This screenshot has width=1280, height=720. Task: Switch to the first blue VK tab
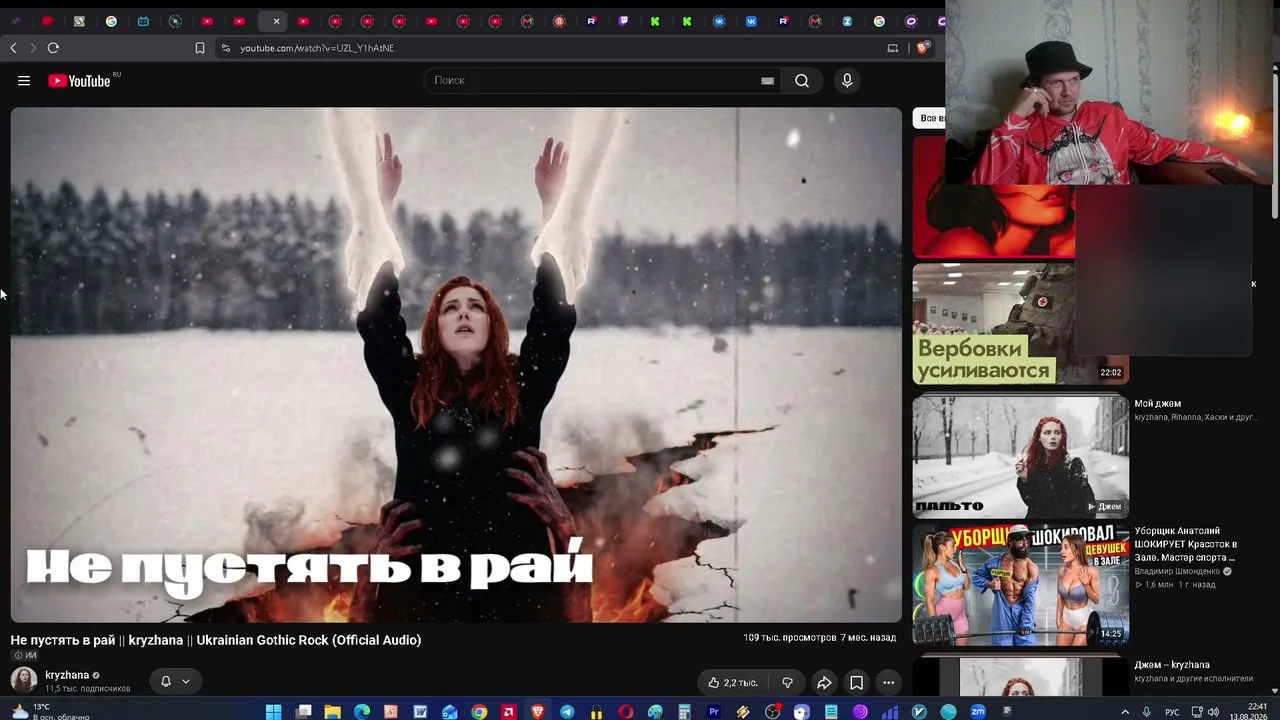click(x=719, y=21)
